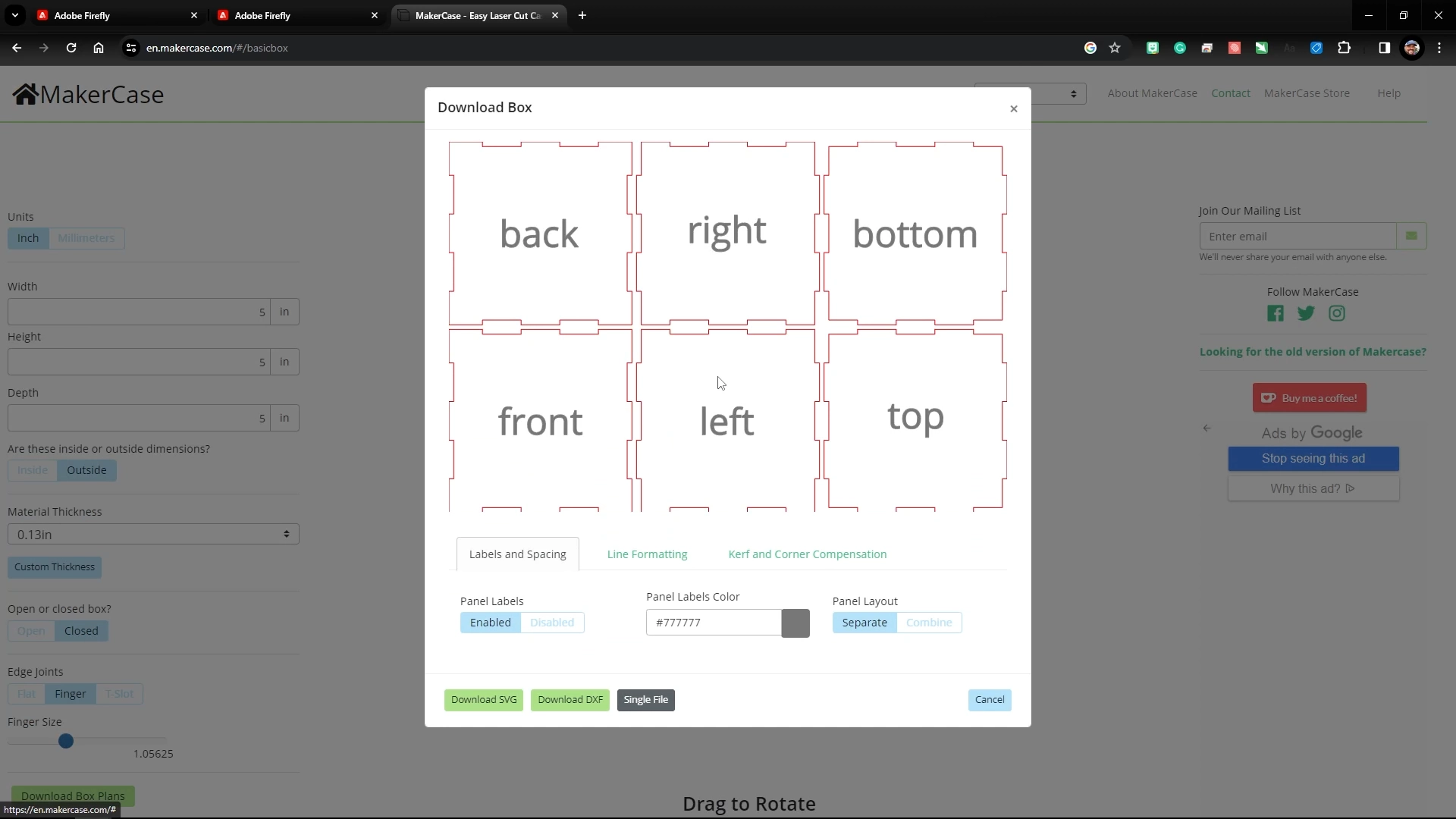Open Kerf and Corner Compensation tab
The image size is (1456, 819).
(808, 554)
